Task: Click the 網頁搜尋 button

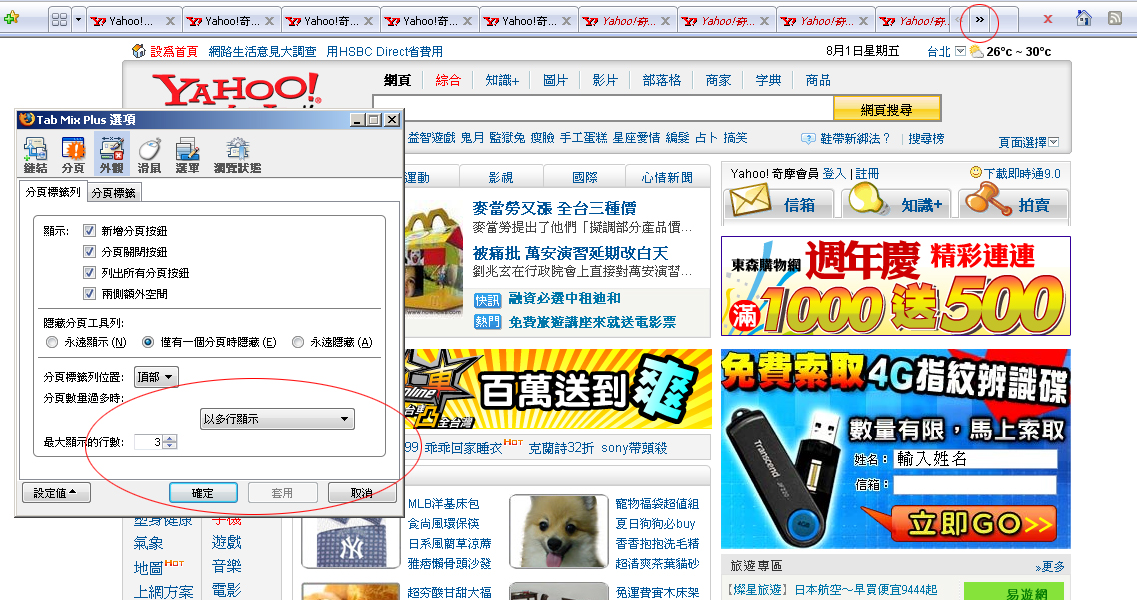Action: pyautogui.click(x=887, y=109)
